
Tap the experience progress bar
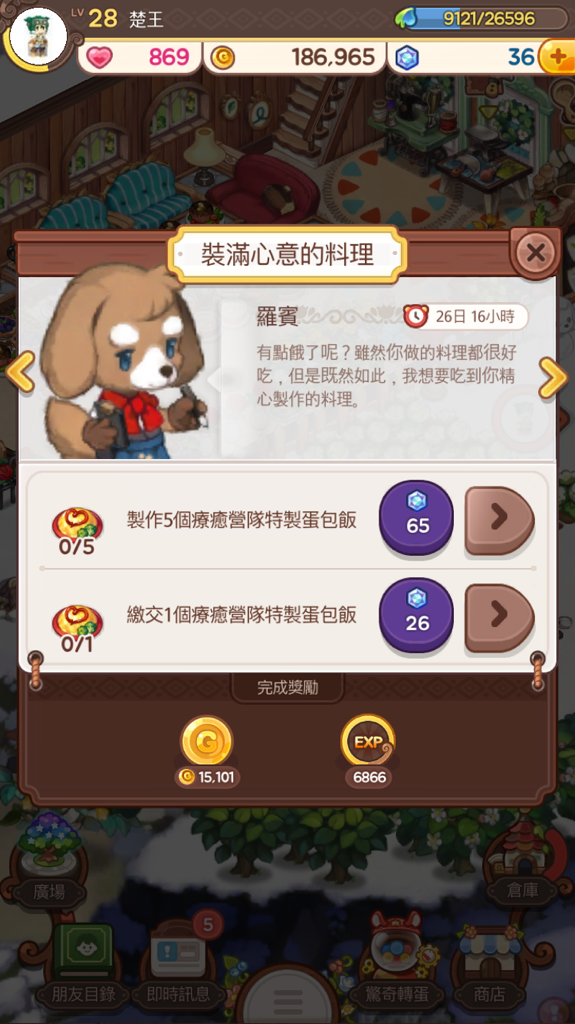482,18
